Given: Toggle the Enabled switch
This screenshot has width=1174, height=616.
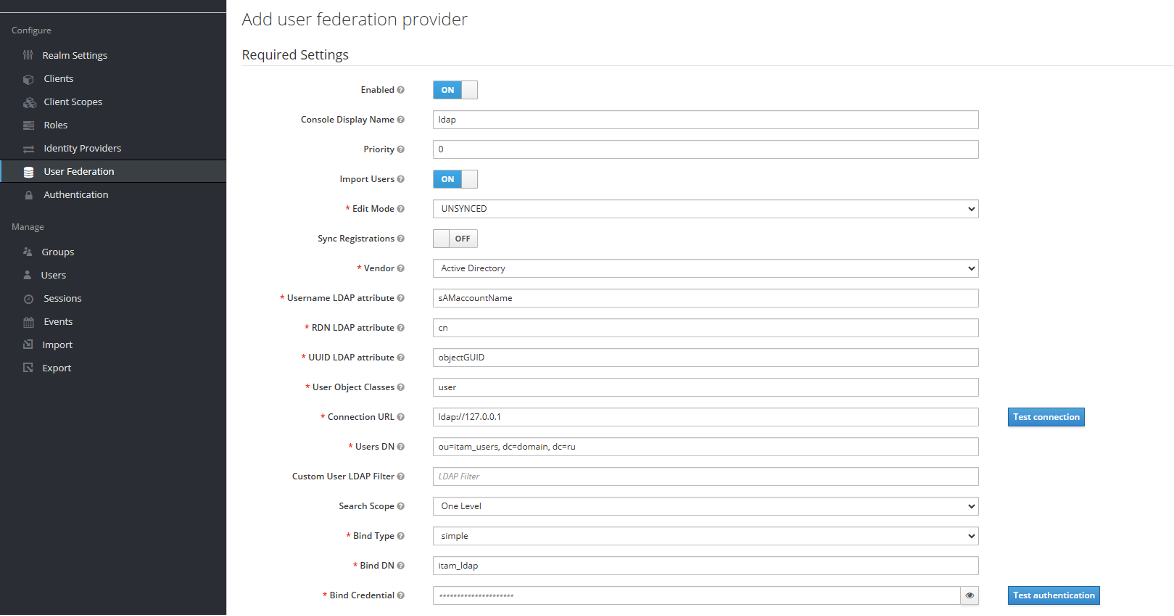Looking at the screenshot, I should (x=455, y=90).
